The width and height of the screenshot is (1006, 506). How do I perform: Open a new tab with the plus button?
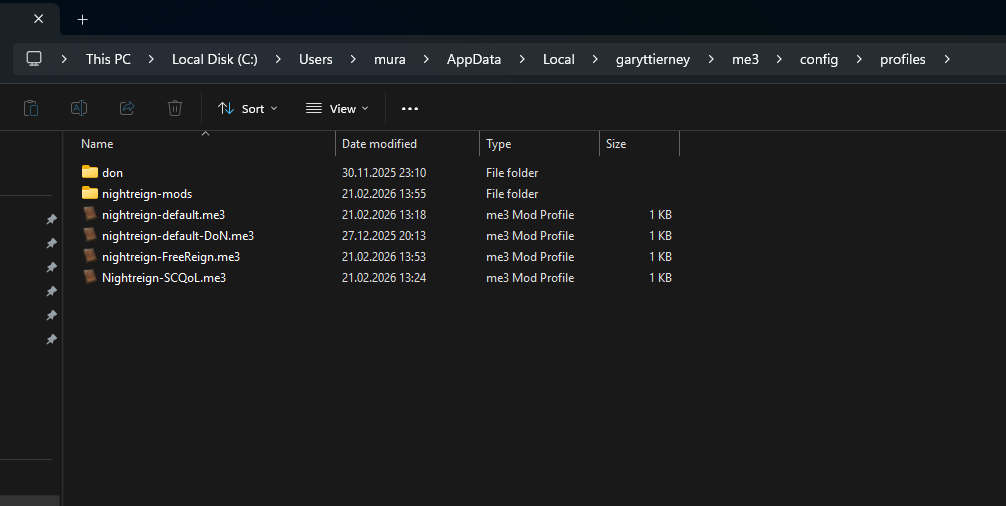[82, 19]
